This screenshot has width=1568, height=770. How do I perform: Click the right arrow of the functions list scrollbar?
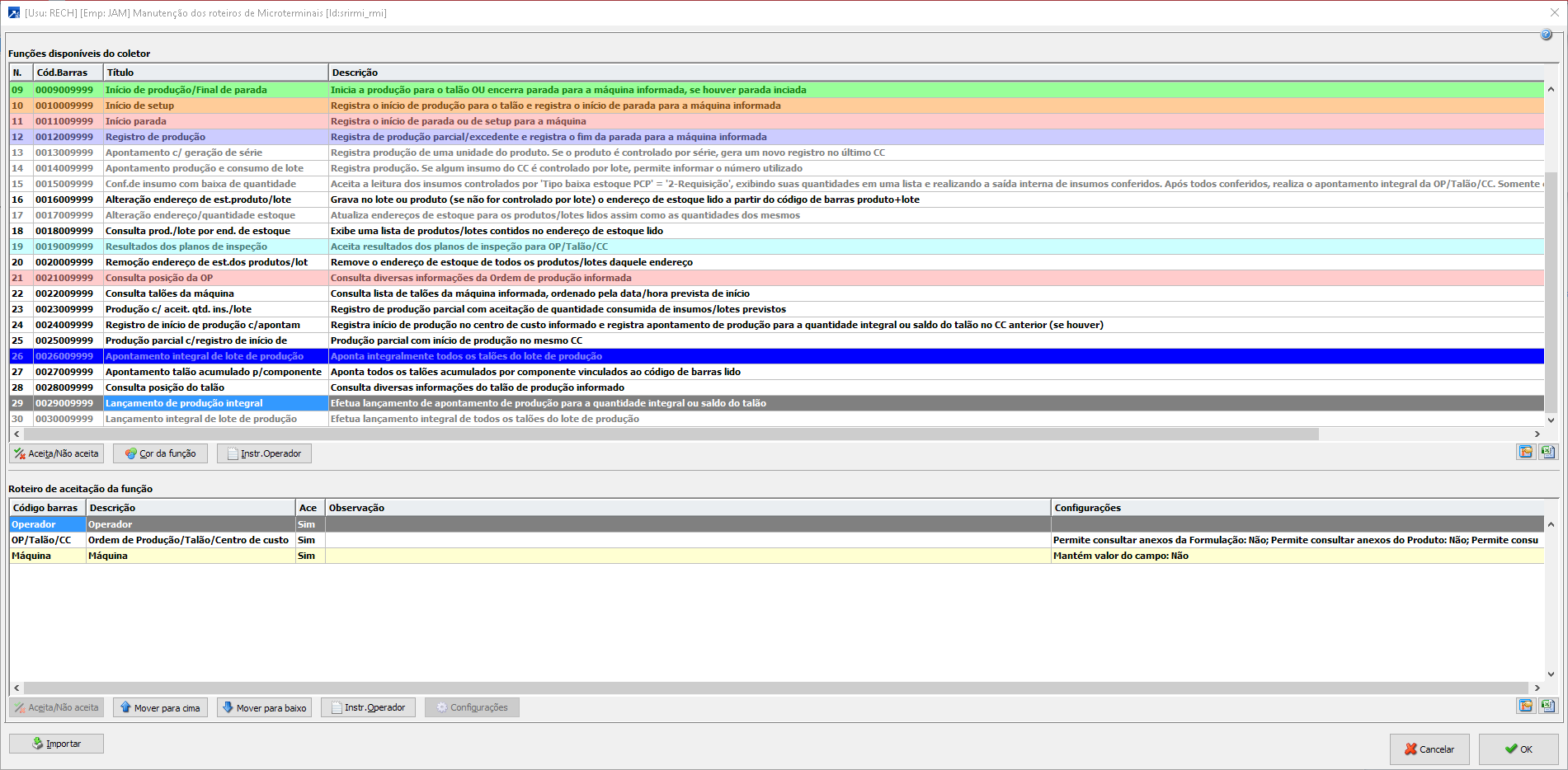coord(1537,434)
